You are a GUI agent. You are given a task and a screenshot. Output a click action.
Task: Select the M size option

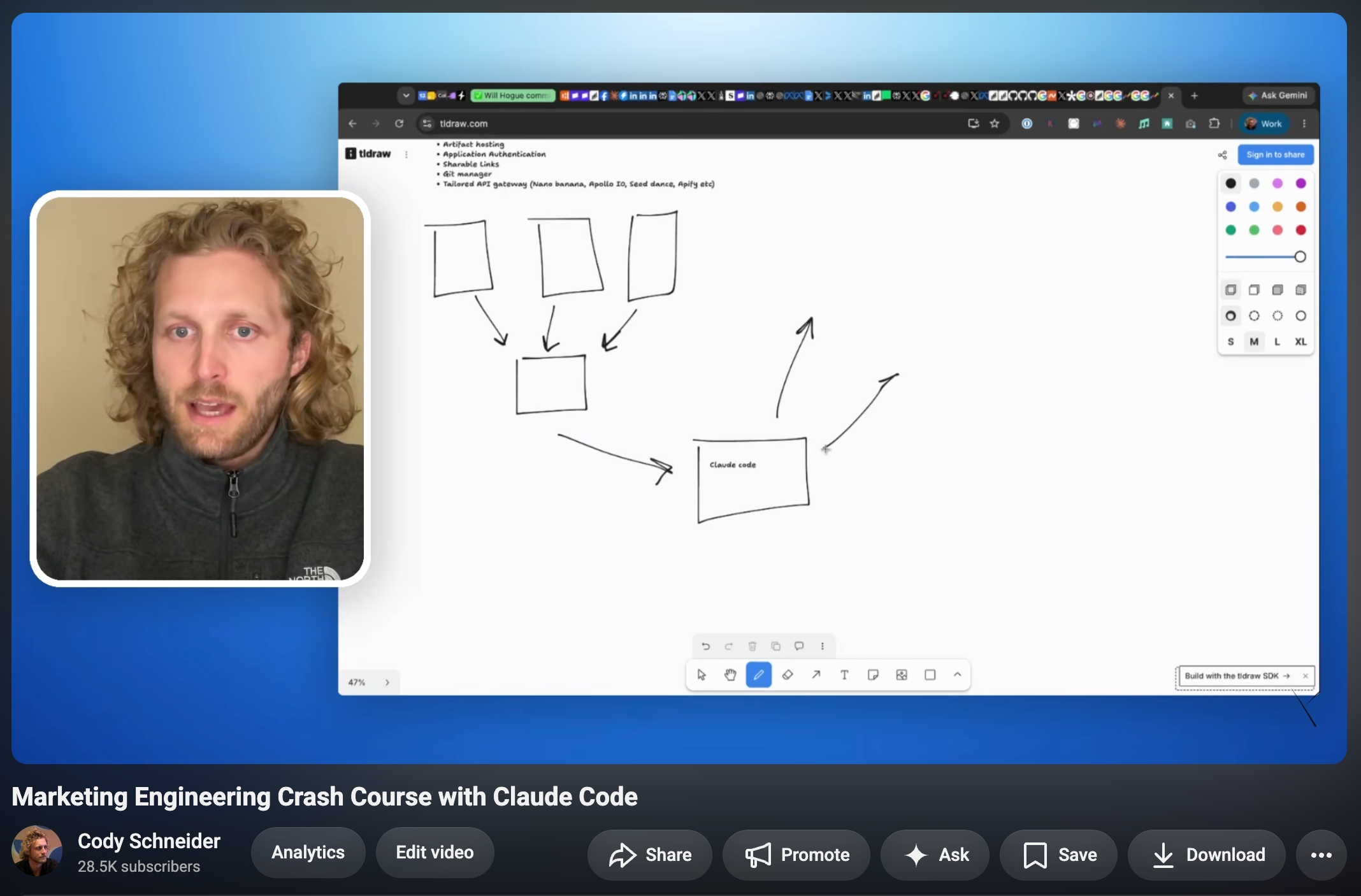tap(1254, 342)
